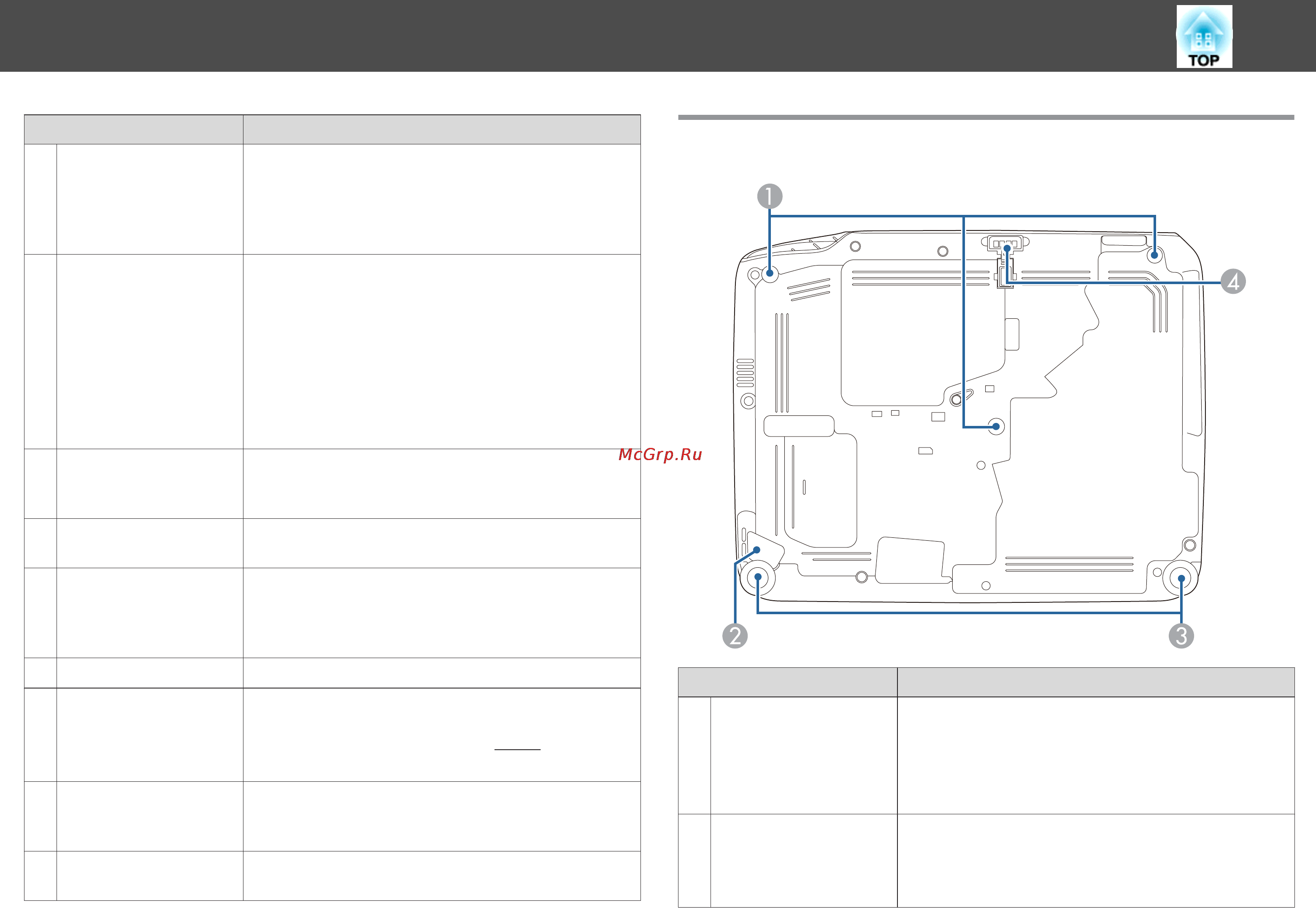Select callout number 3 on projector diagram
Viewport: 1316px width, 908px height.
coord(1181,635)
